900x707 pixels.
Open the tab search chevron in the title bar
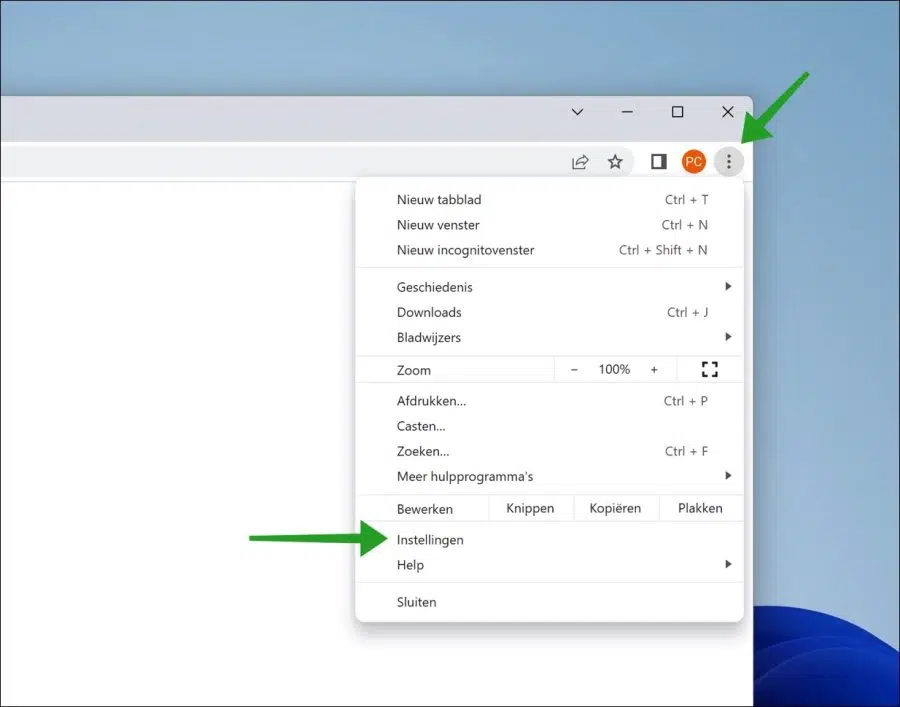577,112
